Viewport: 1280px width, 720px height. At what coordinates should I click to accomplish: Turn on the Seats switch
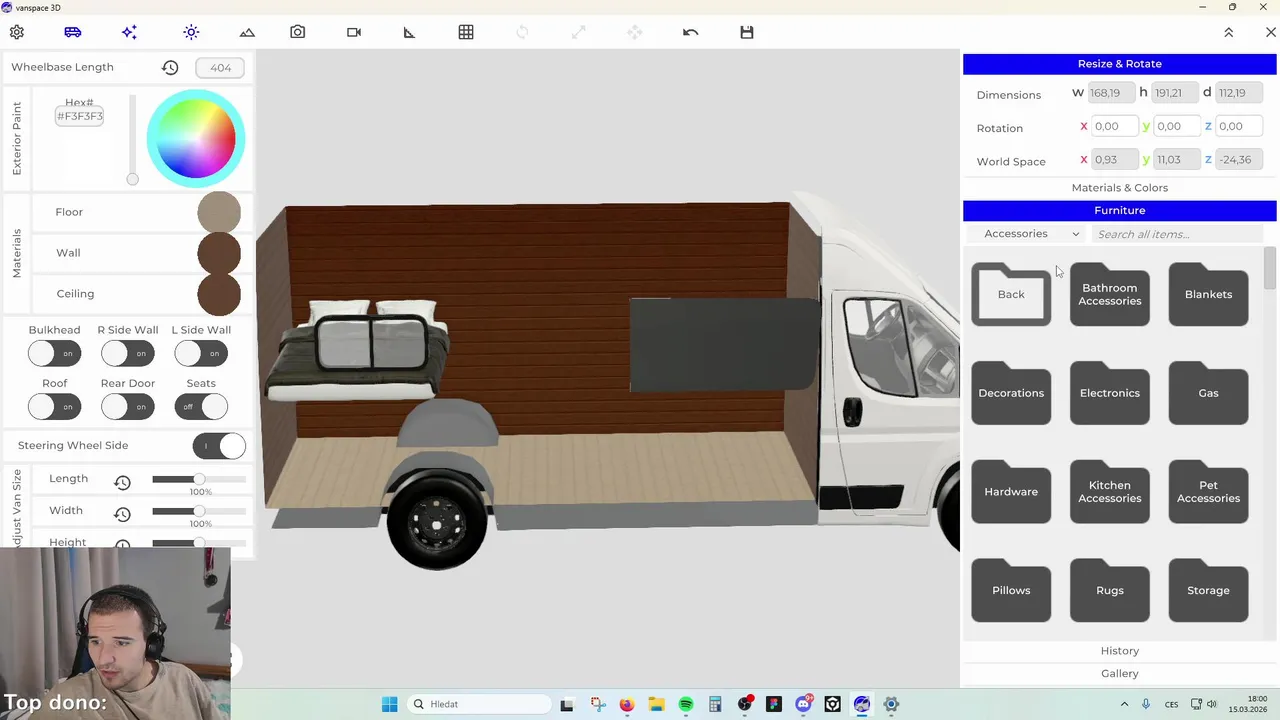click(201, 407)
